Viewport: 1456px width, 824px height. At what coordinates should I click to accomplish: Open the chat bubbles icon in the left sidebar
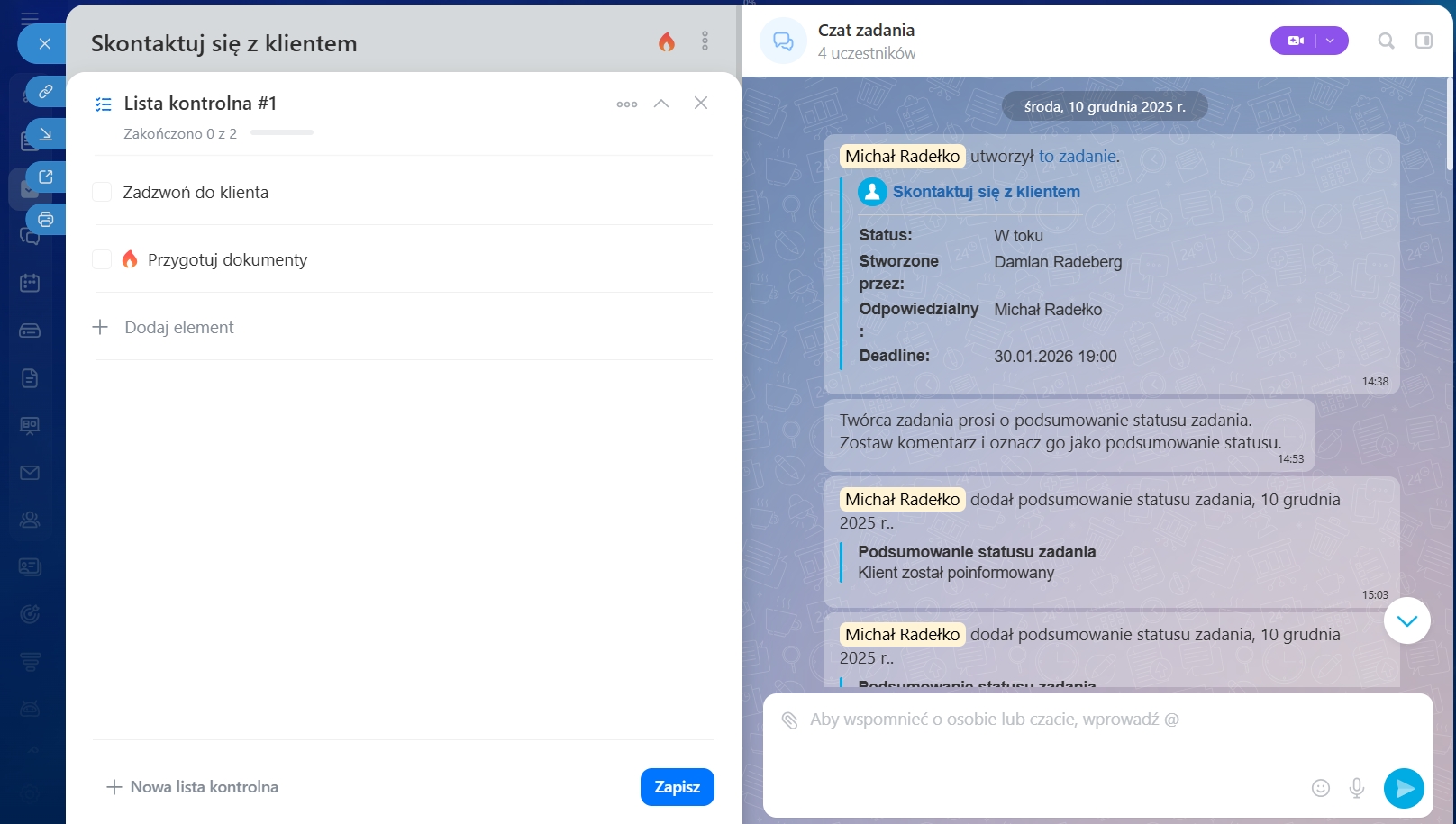[x=30, y=236]
